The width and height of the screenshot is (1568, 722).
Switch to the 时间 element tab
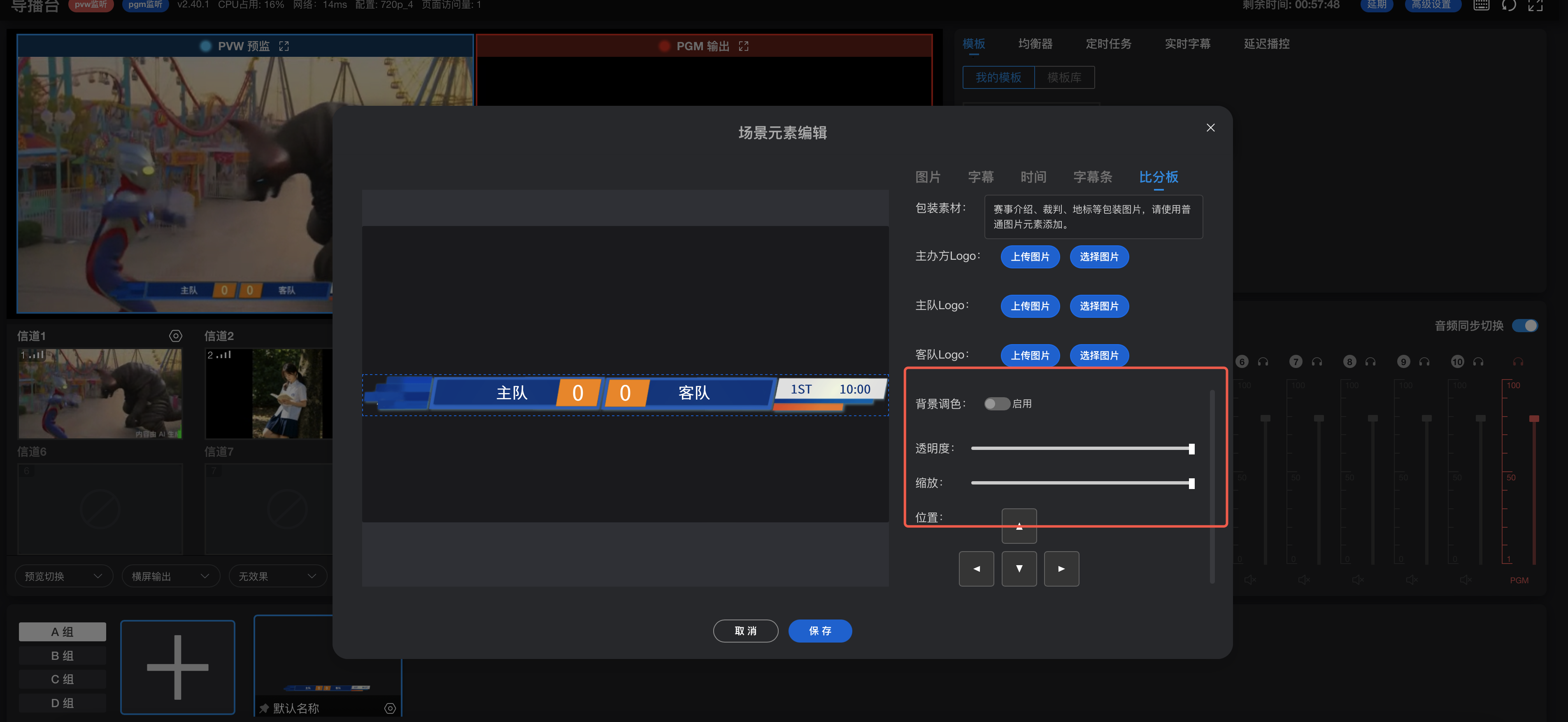click(1033, 177)
